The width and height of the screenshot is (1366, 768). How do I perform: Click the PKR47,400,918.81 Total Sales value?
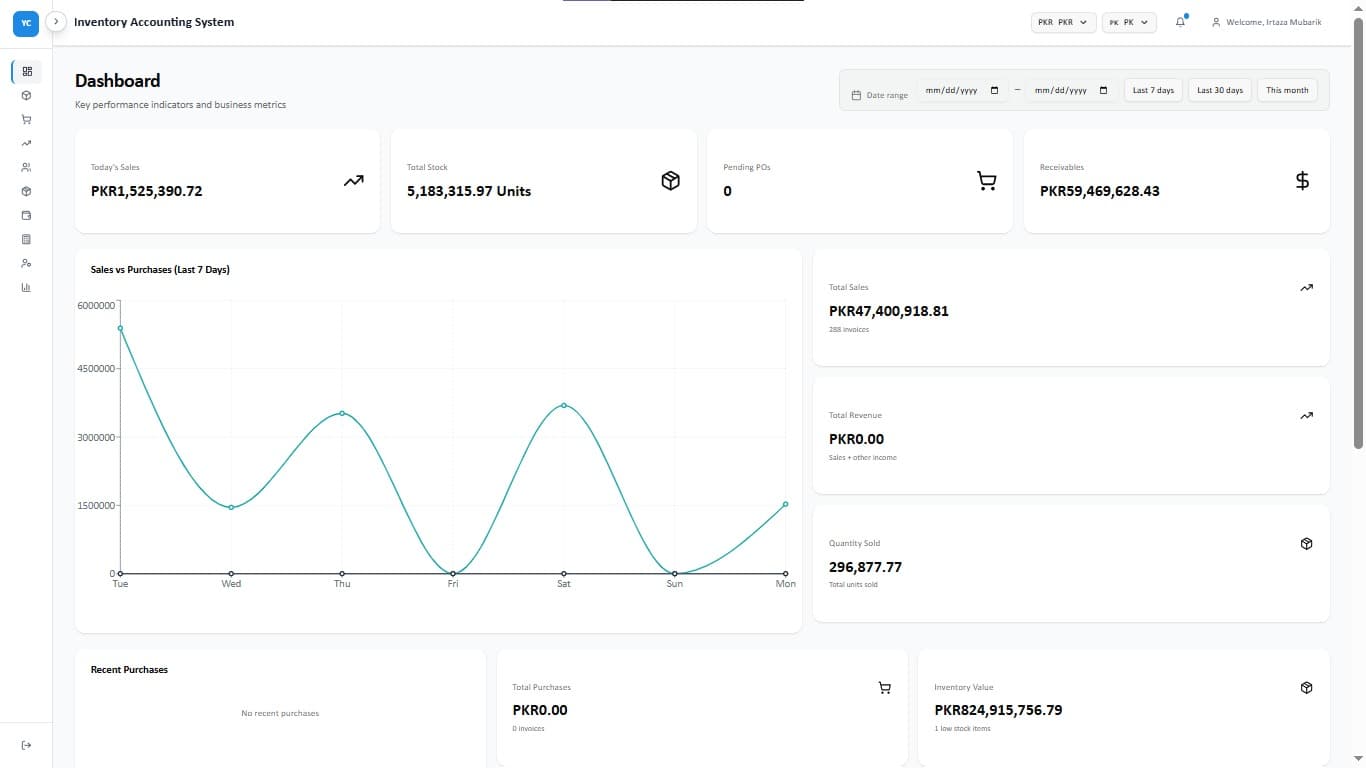[x=889, y=311]
